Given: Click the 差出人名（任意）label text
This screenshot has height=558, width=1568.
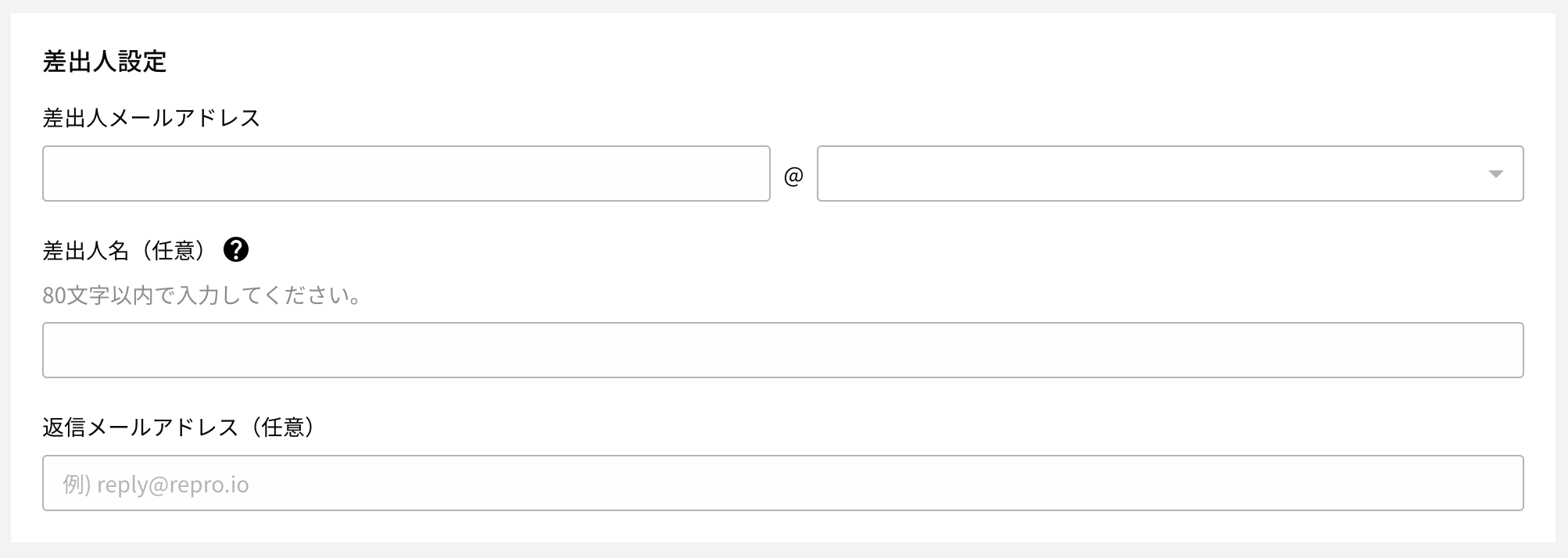Looking at the screenshot, I should [x=127, y=250].
